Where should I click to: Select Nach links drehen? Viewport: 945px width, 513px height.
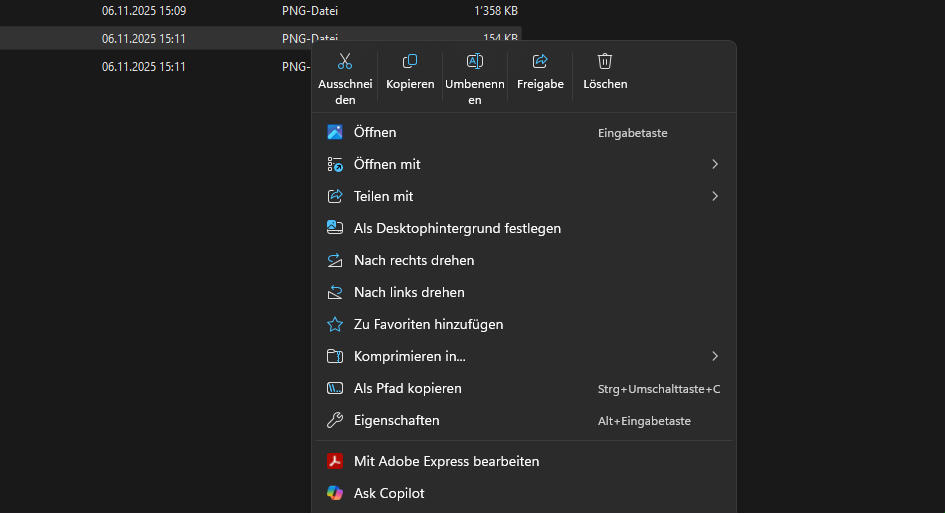[x=409, y=292]
